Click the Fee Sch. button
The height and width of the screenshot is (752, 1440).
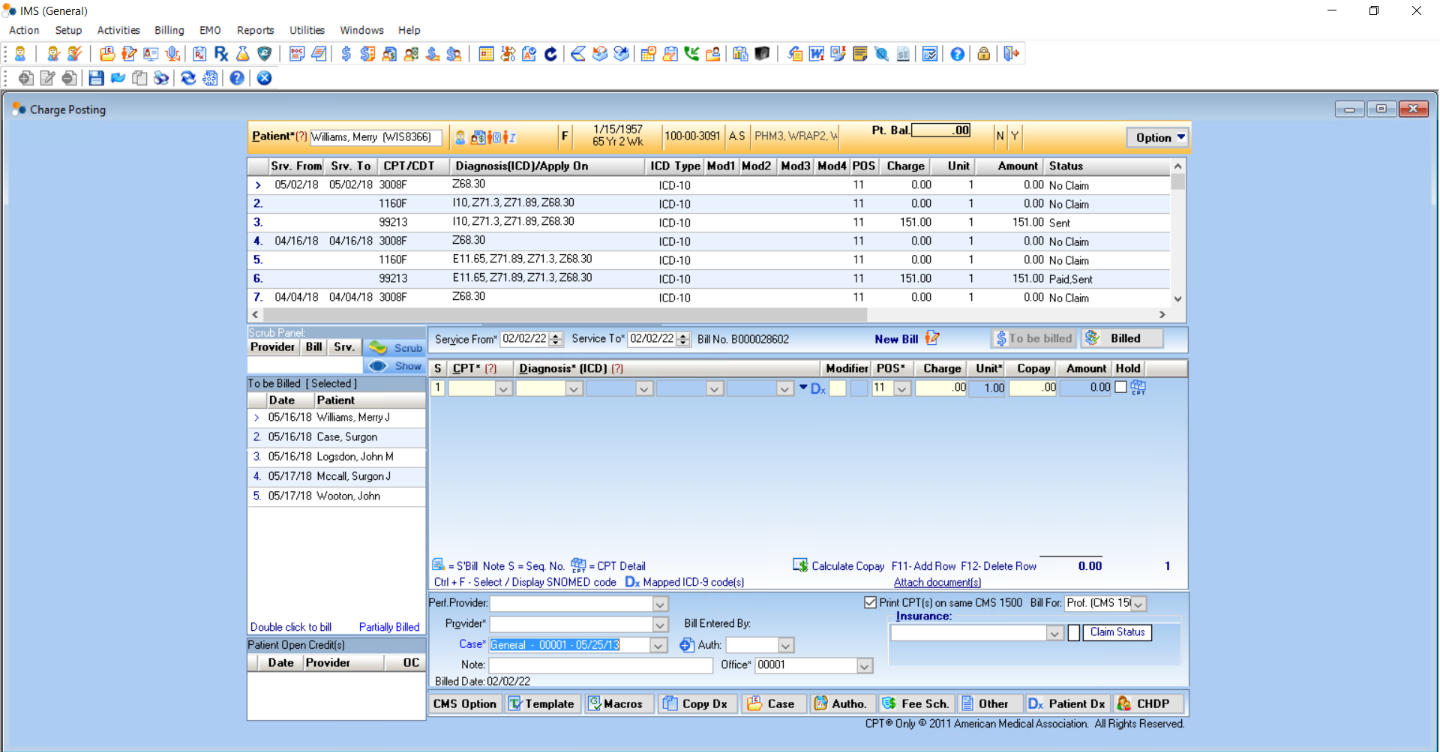916,704
